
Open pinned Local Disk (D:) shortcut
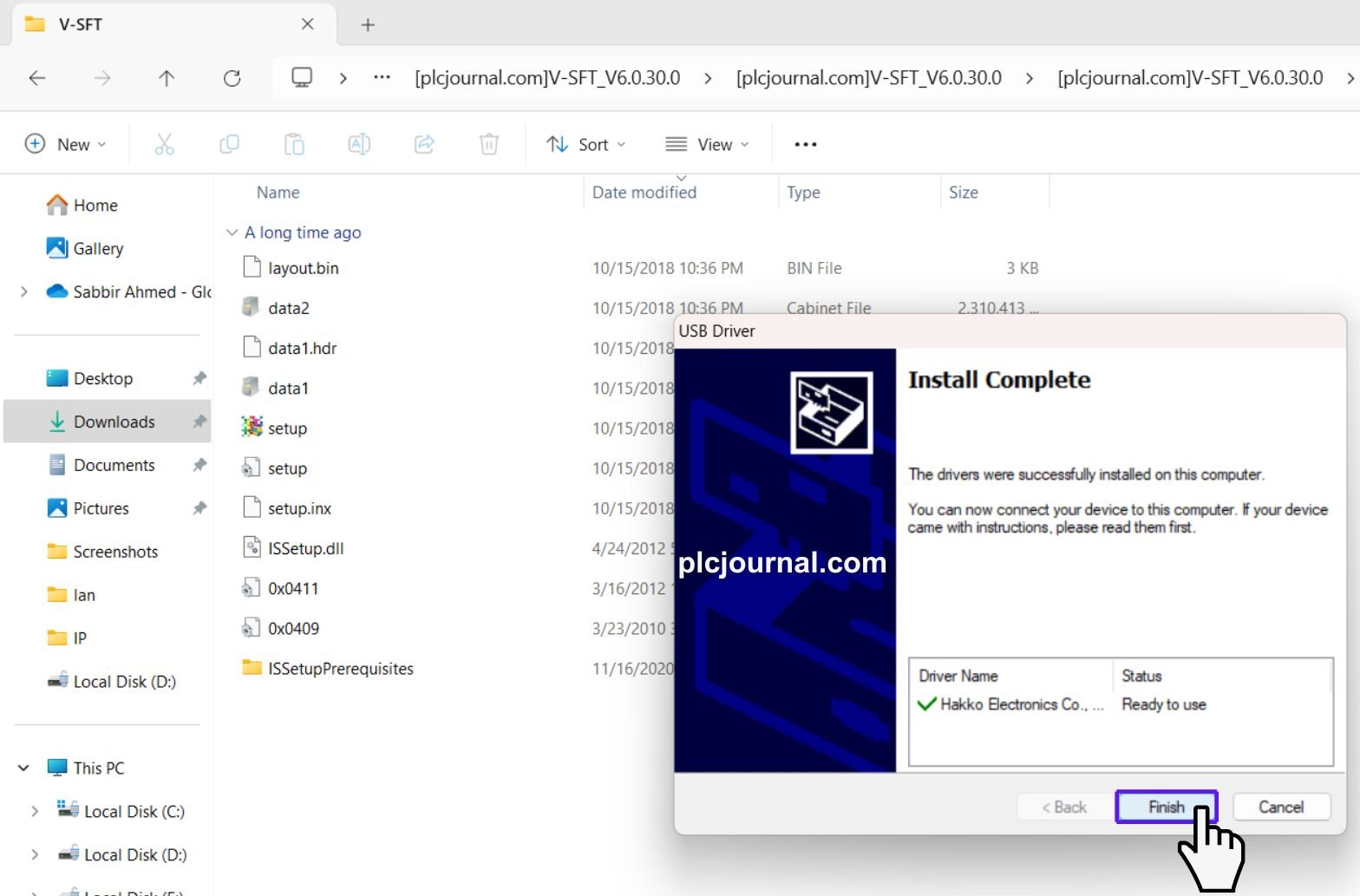[x=124, y=683]
